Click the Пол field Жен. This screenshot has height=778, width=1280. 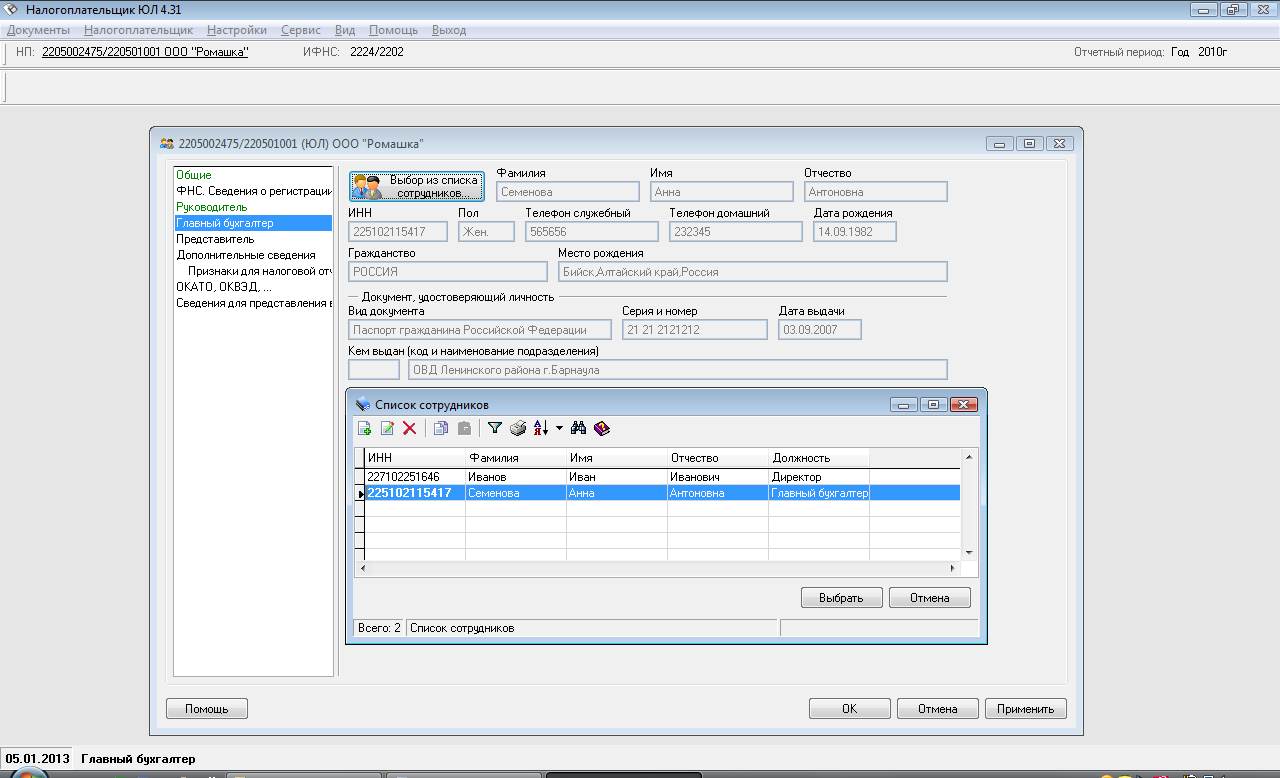[486, 232]
